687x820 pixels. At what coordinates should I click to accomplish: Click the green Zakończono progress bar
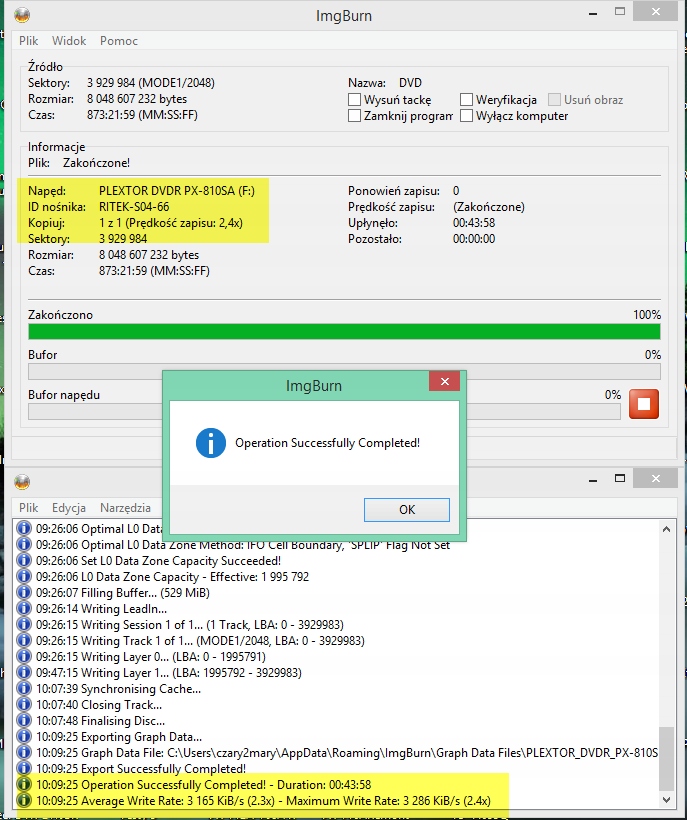tap(344, 332)
